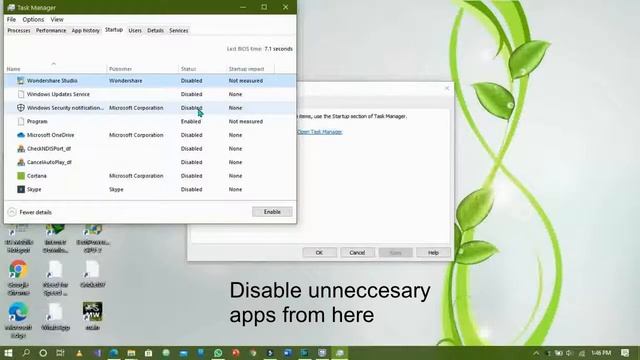Open Microsoft Edge from taskbar
Screen dimensions: 640x360
click(x=113, y=353)
